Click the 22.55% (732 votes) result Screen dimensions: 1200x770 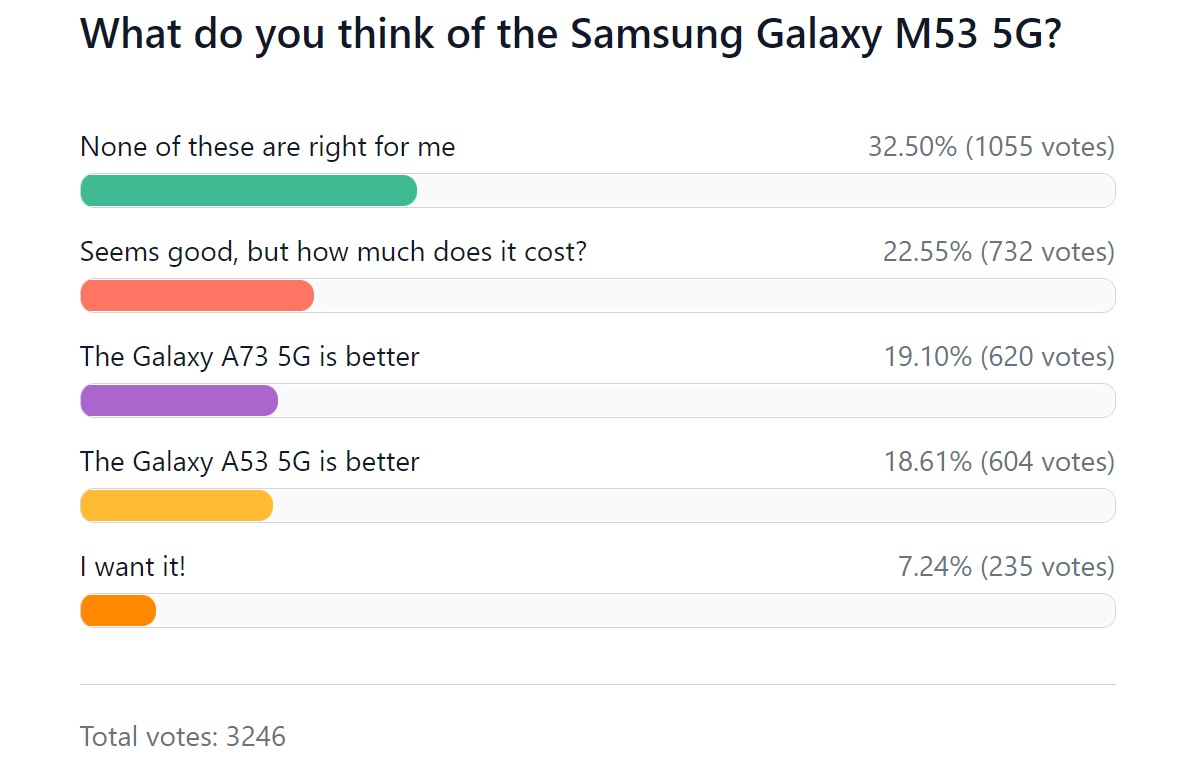pos(998,252)
